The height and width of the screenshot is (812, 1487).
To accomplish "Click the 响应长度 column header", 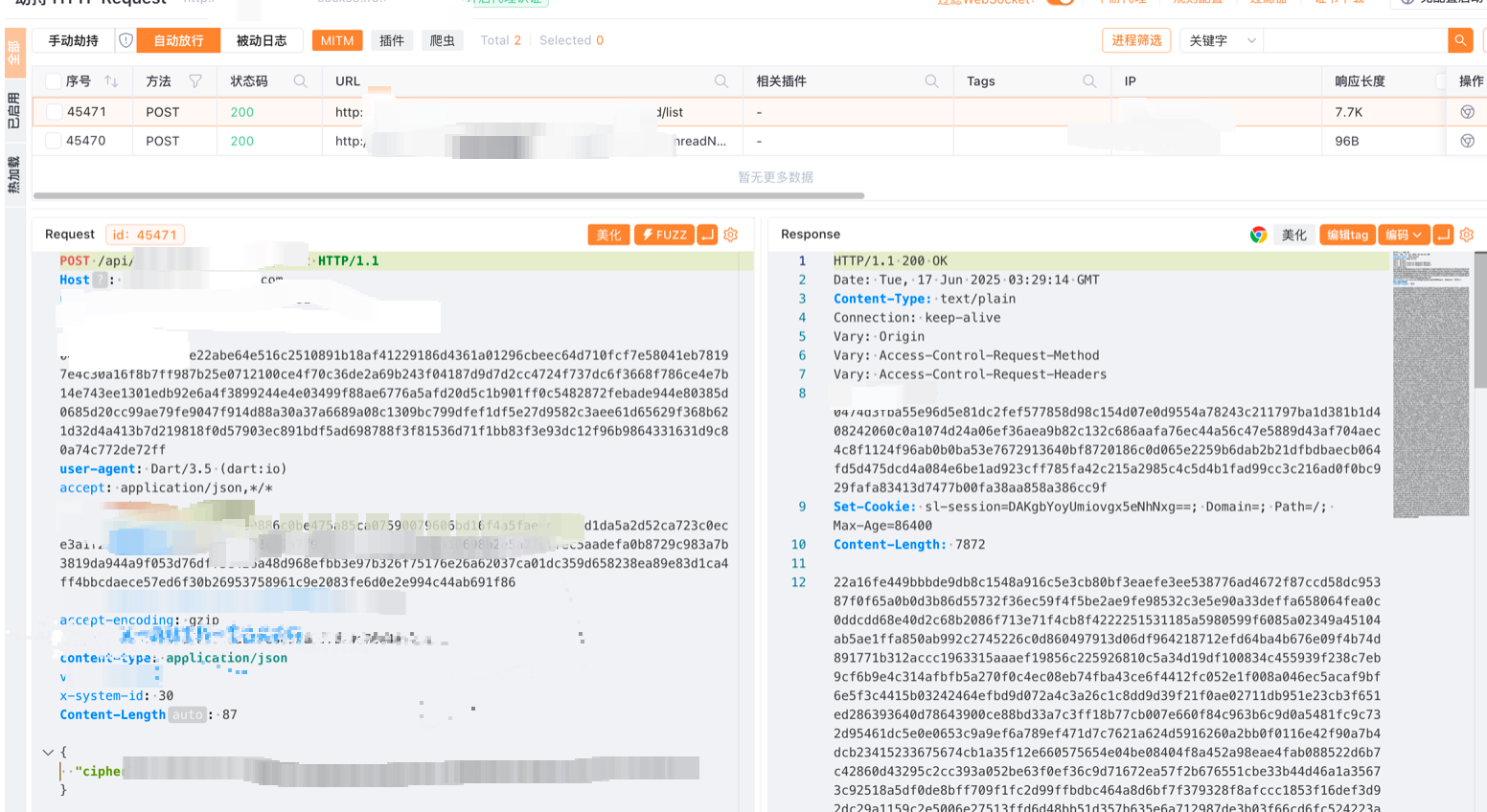I will tap(1361, 81).
